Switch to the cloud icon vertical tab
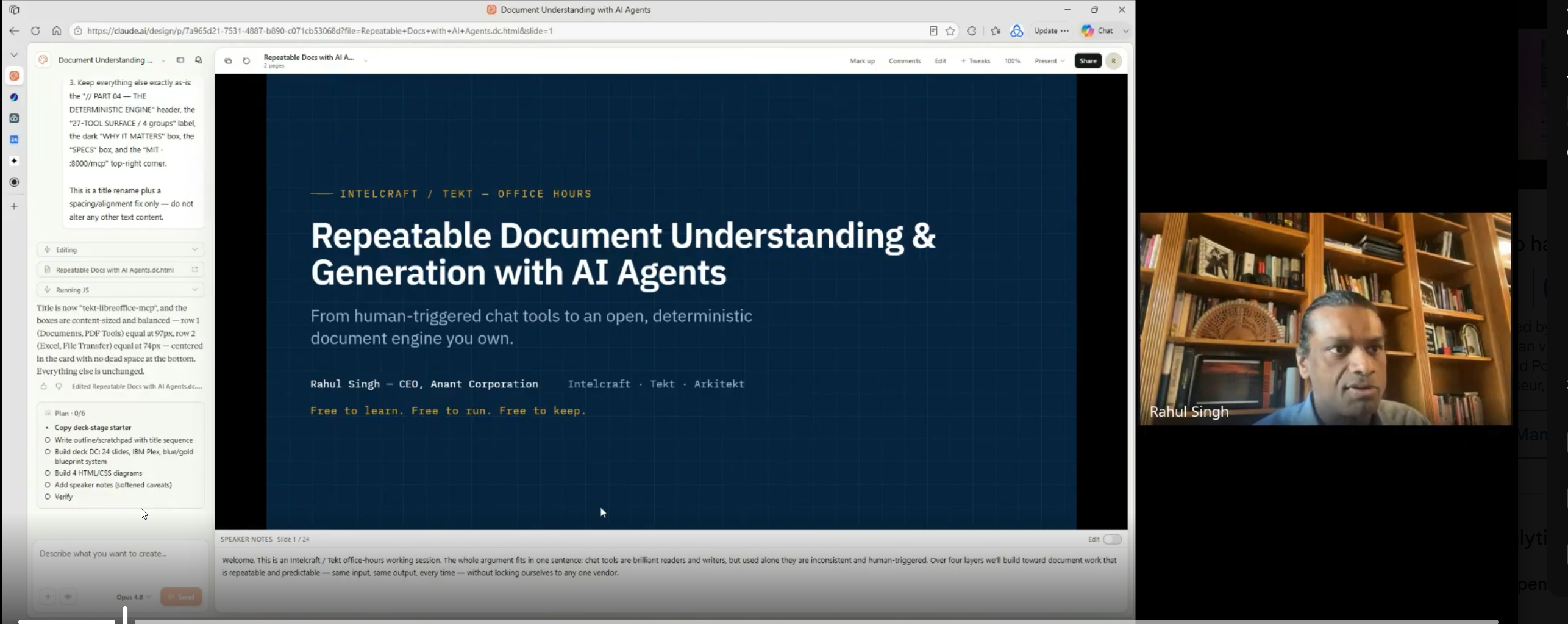1568x624 pixels. click(x=14, y=118)
